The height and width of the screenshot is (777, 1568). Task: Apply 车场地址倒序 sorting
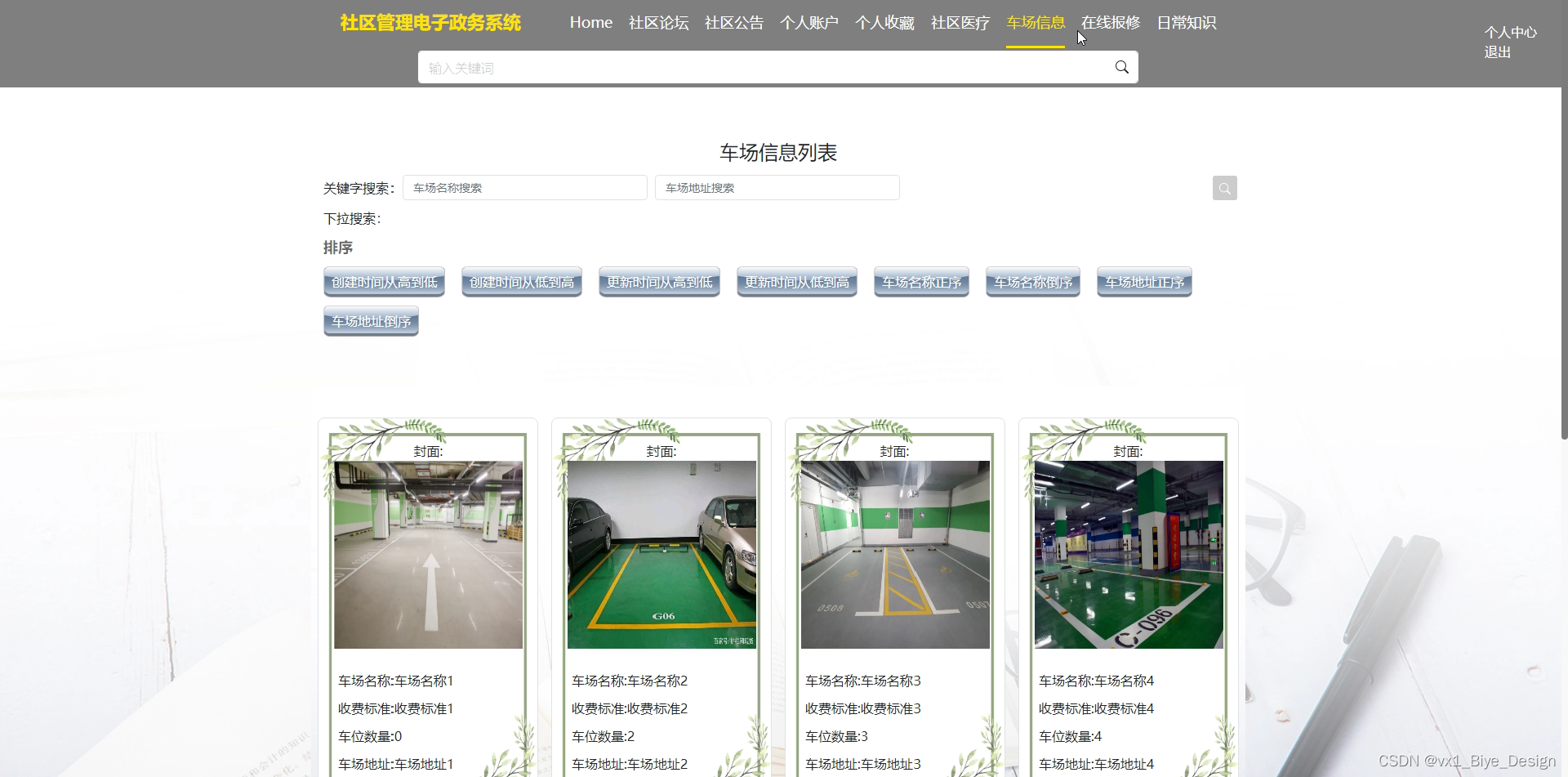click(371, 321)
